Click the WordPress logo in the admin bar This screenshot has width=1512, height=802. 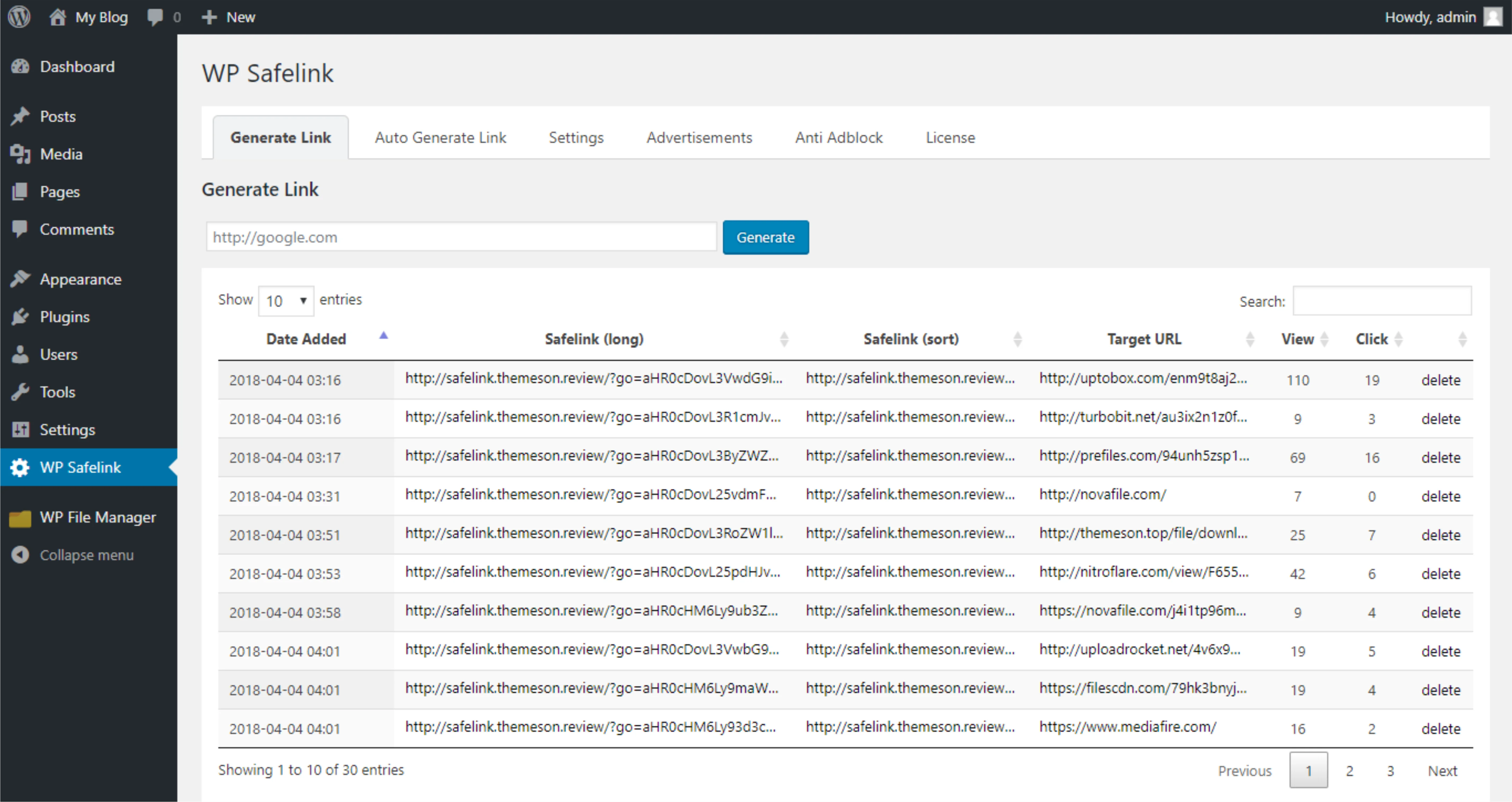tap(19, 16)
